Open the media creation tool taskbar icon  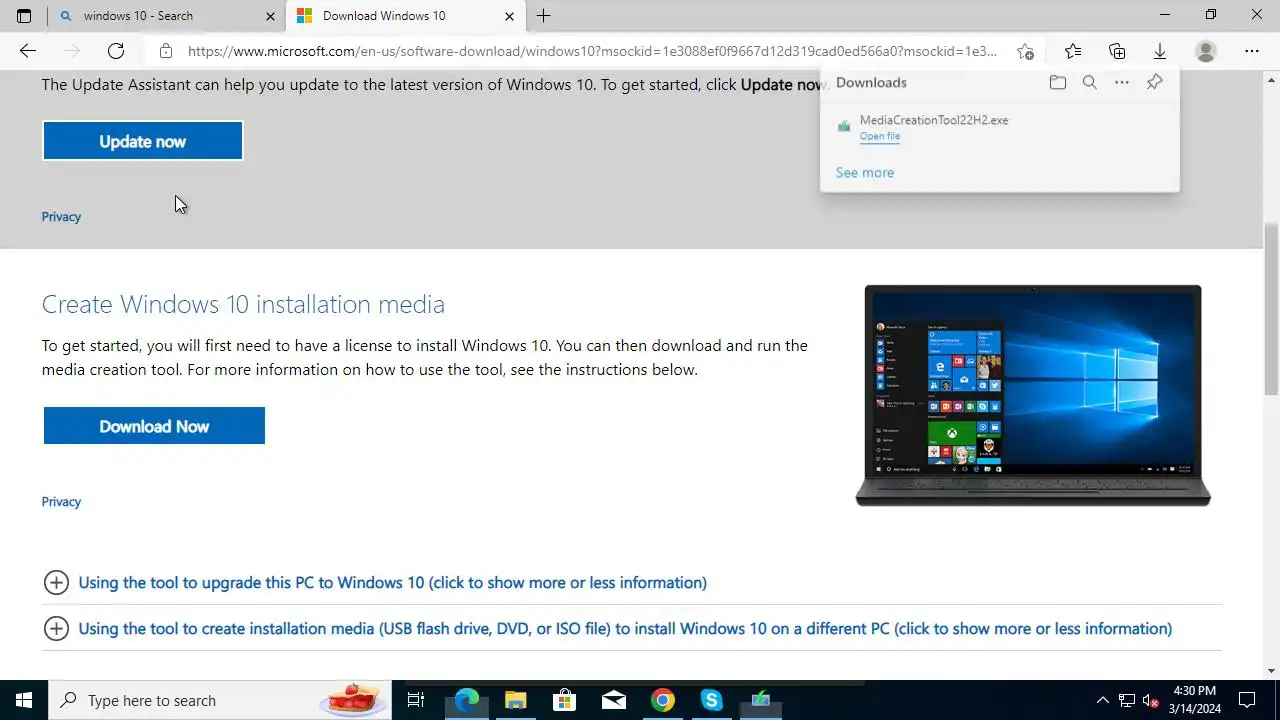(760, 700)
